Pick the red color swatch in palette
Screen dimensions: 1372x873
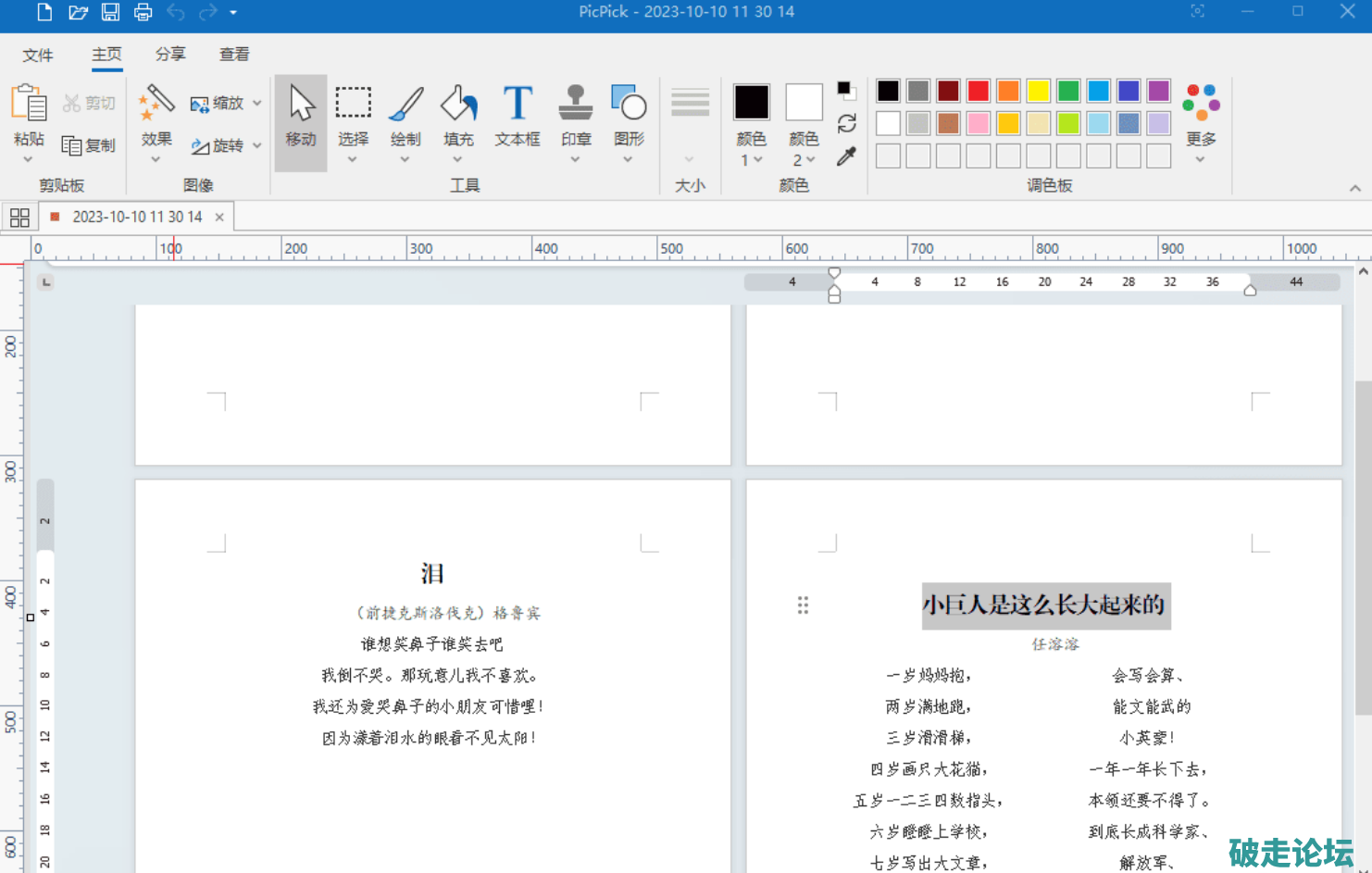pyautogui.click(x=978, y=91)
